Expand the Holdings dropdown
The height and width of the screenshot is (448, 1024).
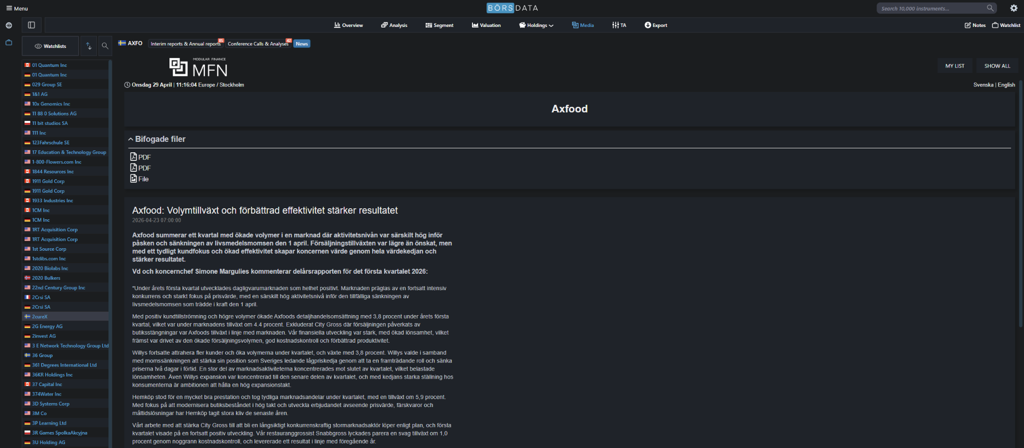[536, 25]
